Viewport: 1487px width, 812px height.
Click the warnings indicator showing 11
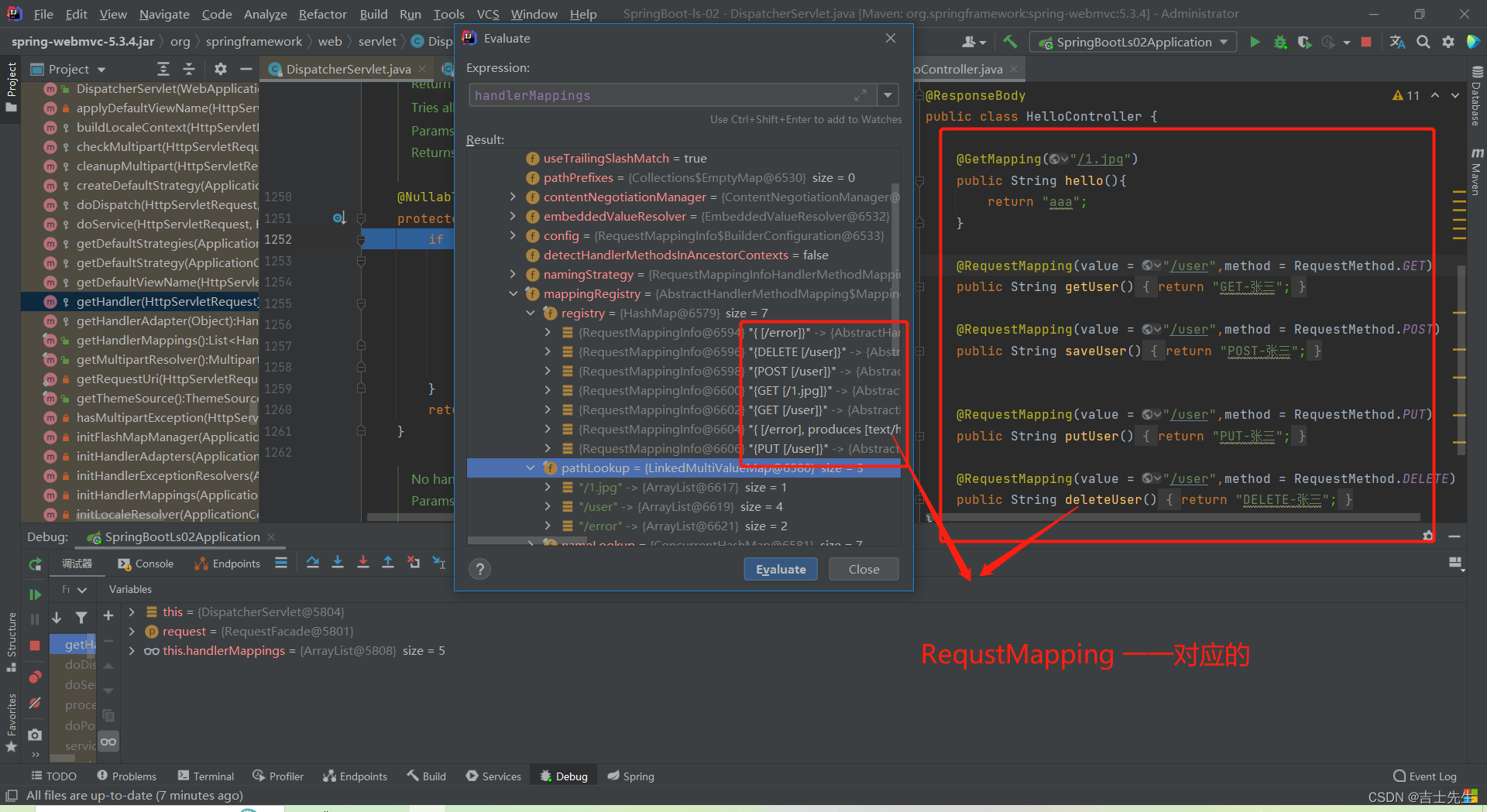click(x=1406, y=95)
